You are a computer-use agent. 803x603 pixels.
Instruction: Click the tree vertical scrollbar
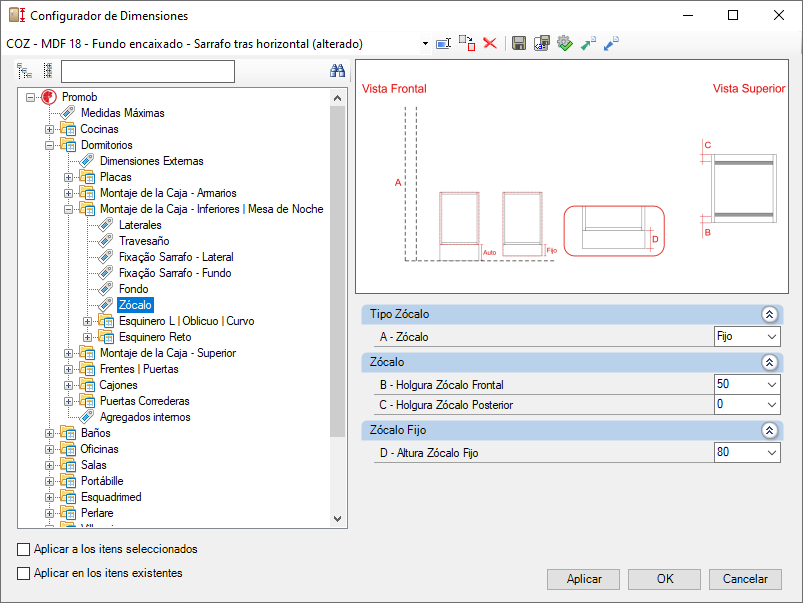coord(337,307)
